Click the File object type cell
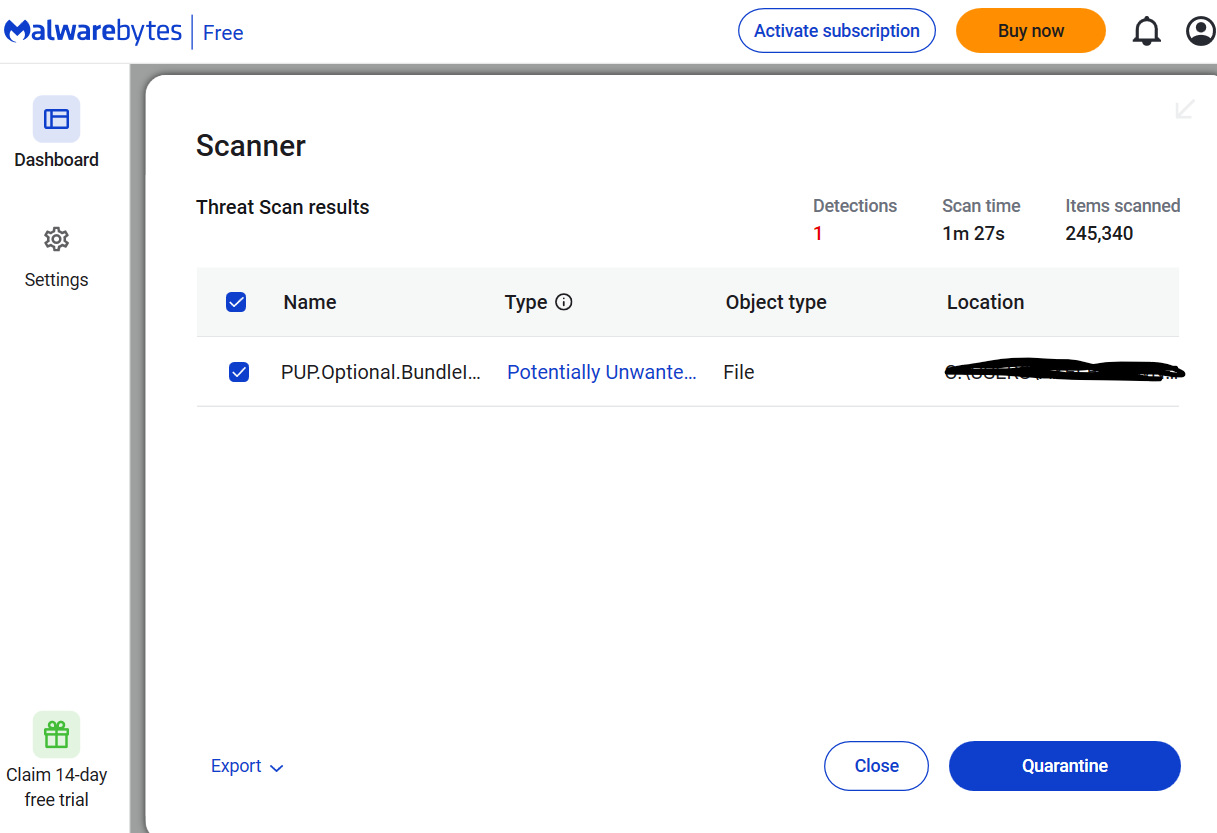This screenshot has width=1217, height=833. [x=739, y=372]
